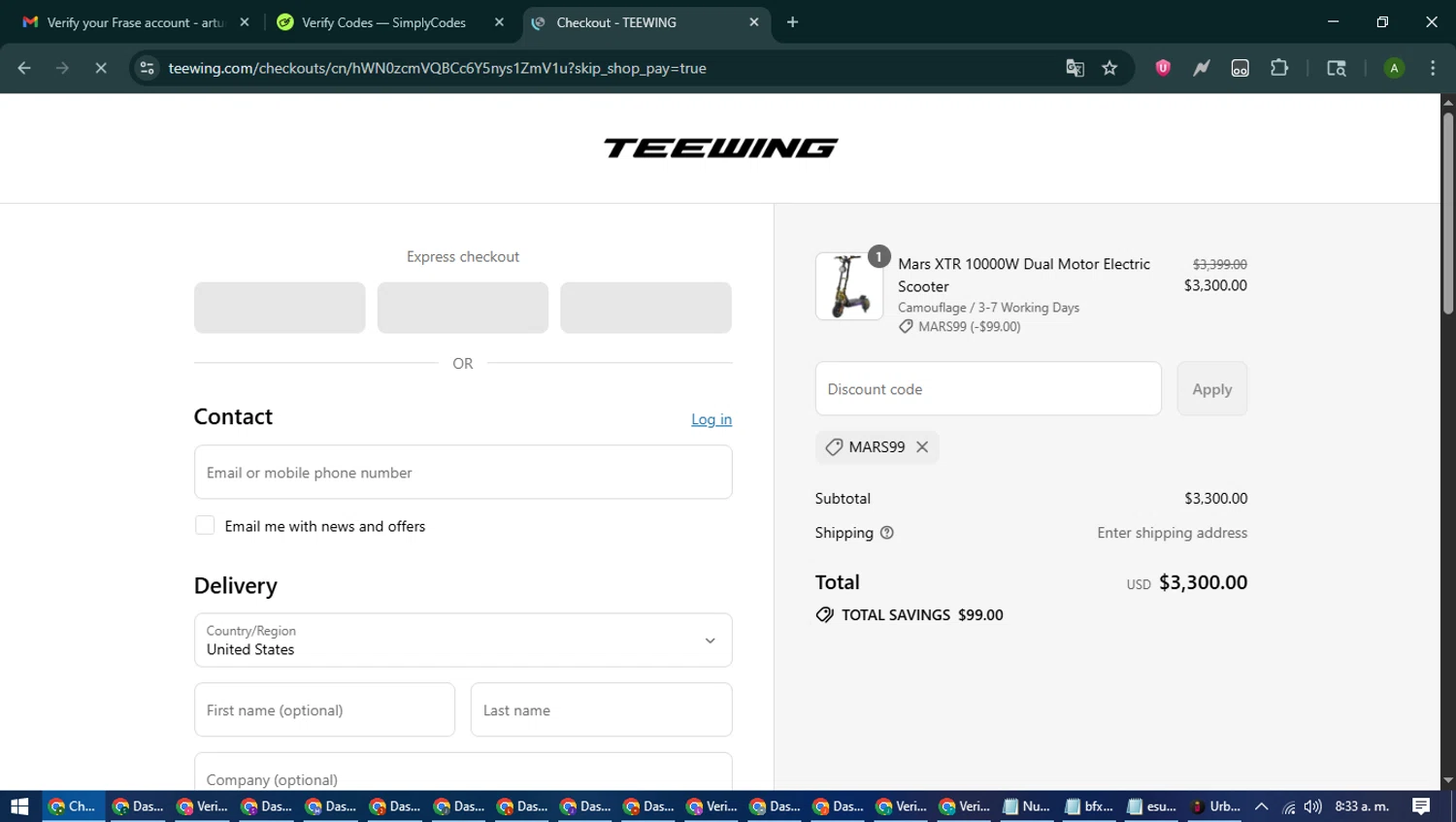Focus the First name (optional) field
Image resolution: width=1456 pixels, height=822 pixels.
[324, 710]
